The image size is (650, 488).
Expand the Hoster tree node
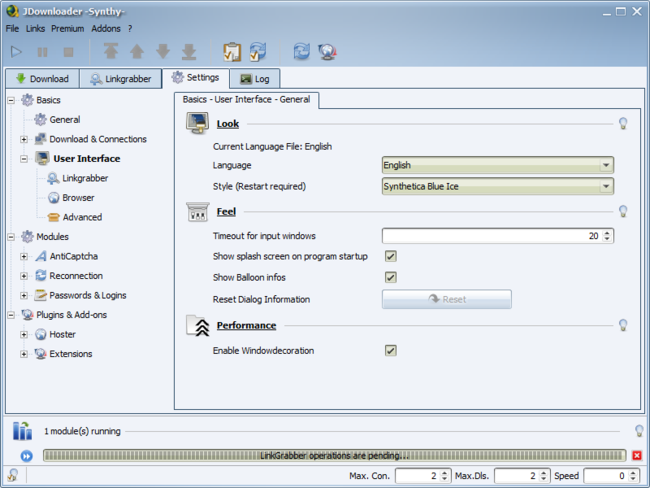[x=24, y=335]
